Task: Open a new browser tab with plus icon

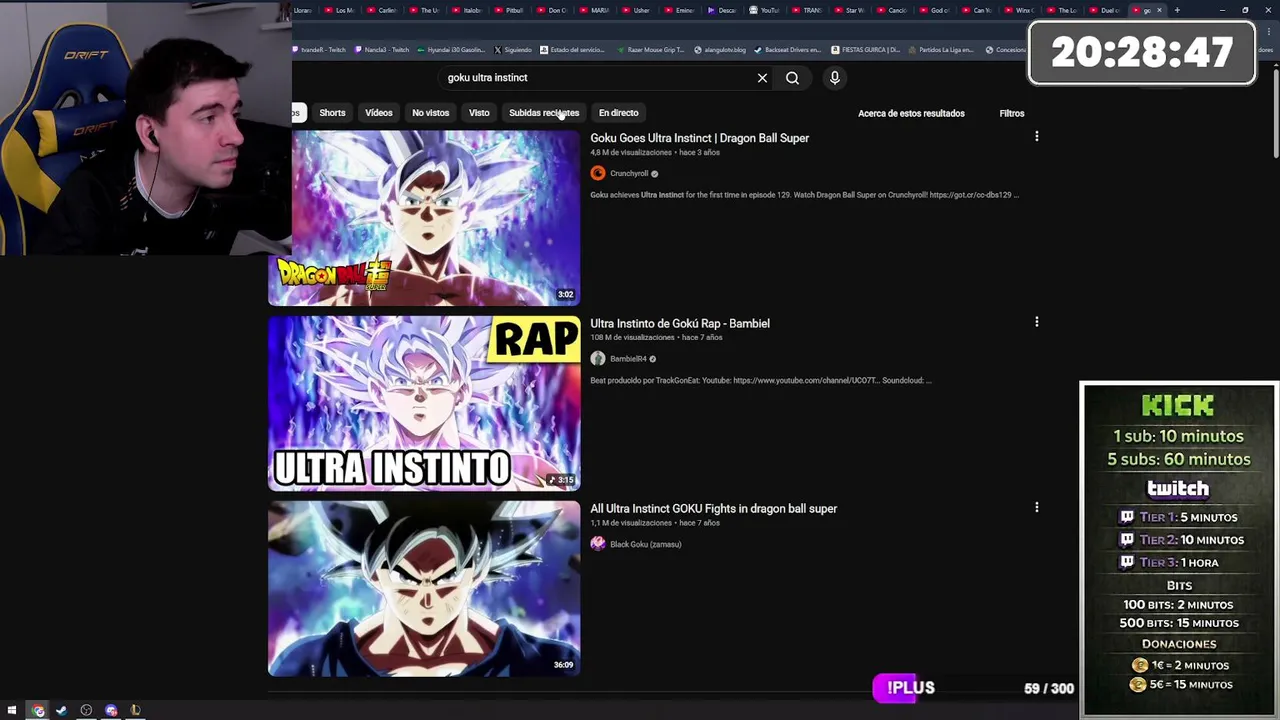Action: [x=1177, y=10]
